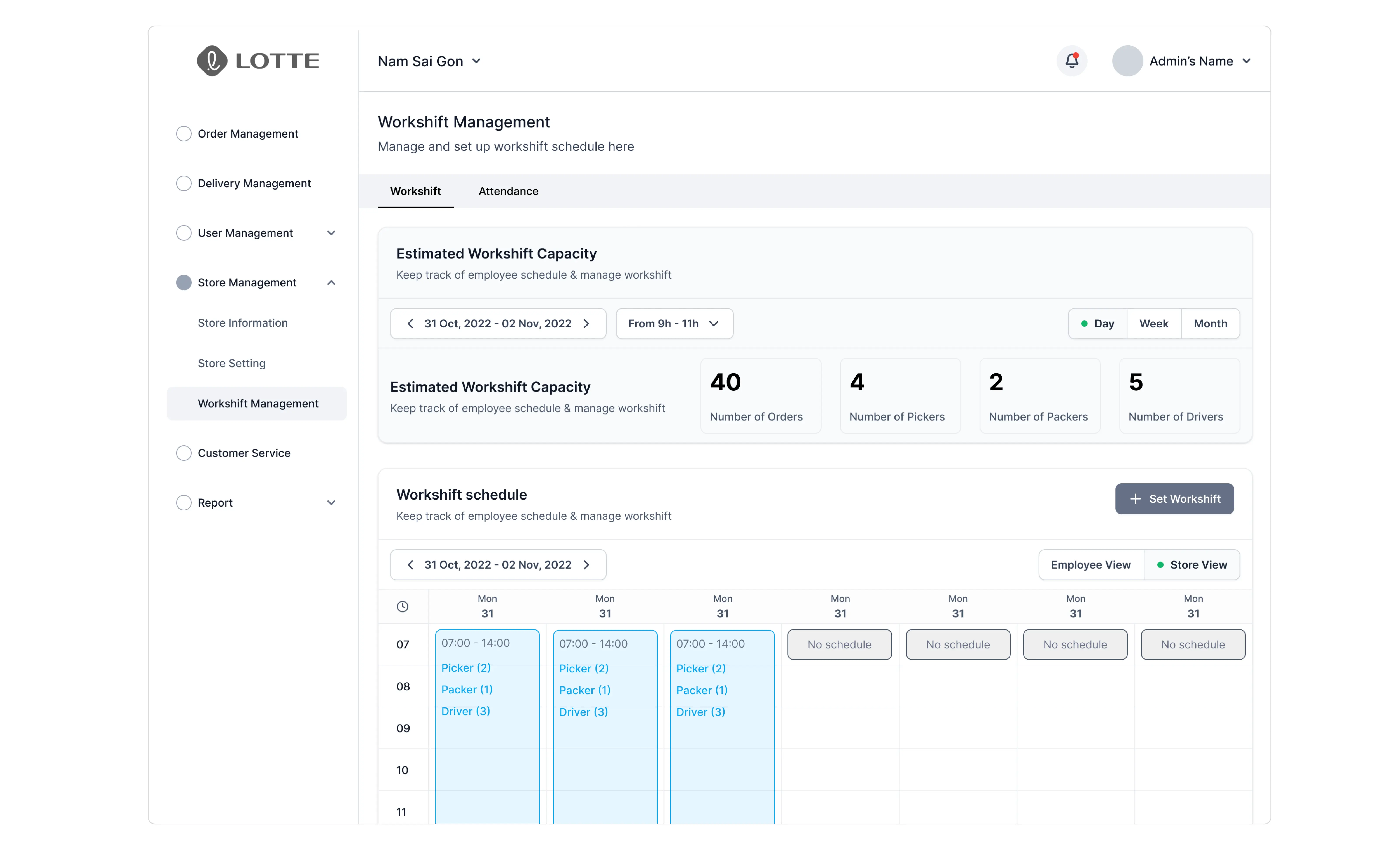Click the Delivery Management circle icon

coord(184,183)
